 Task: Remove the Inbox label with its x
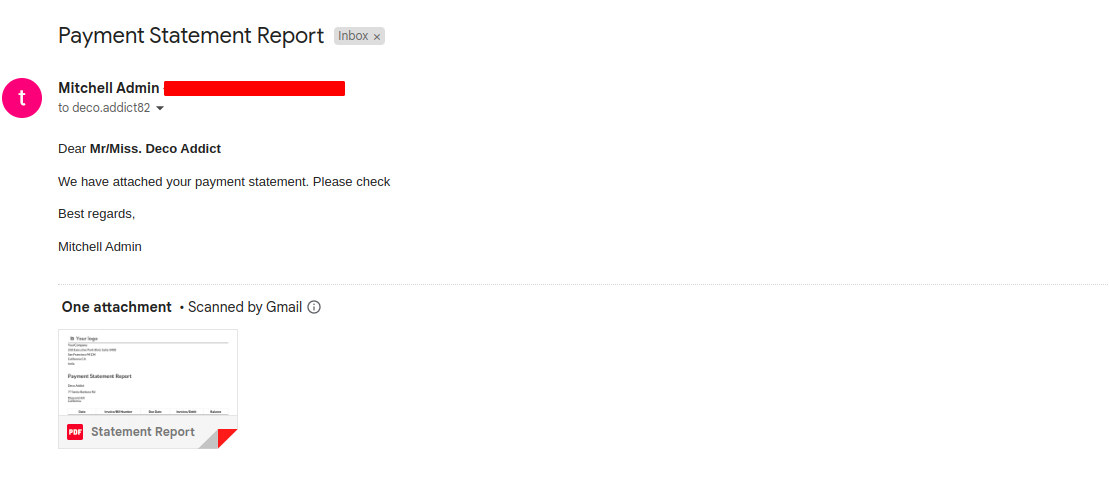coord(377,37)
